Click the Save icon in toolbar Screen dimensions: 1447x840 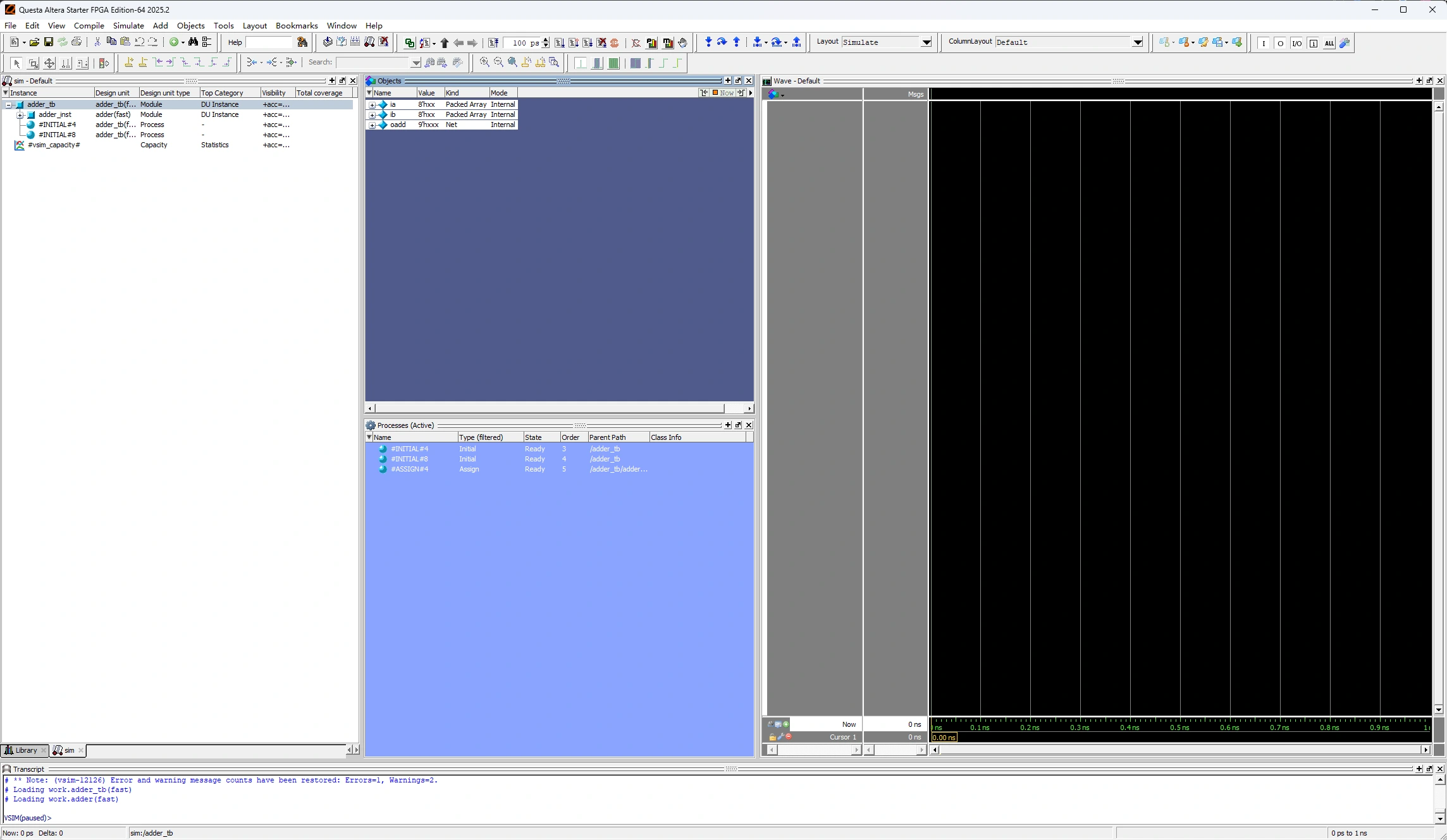click(48, 42)
